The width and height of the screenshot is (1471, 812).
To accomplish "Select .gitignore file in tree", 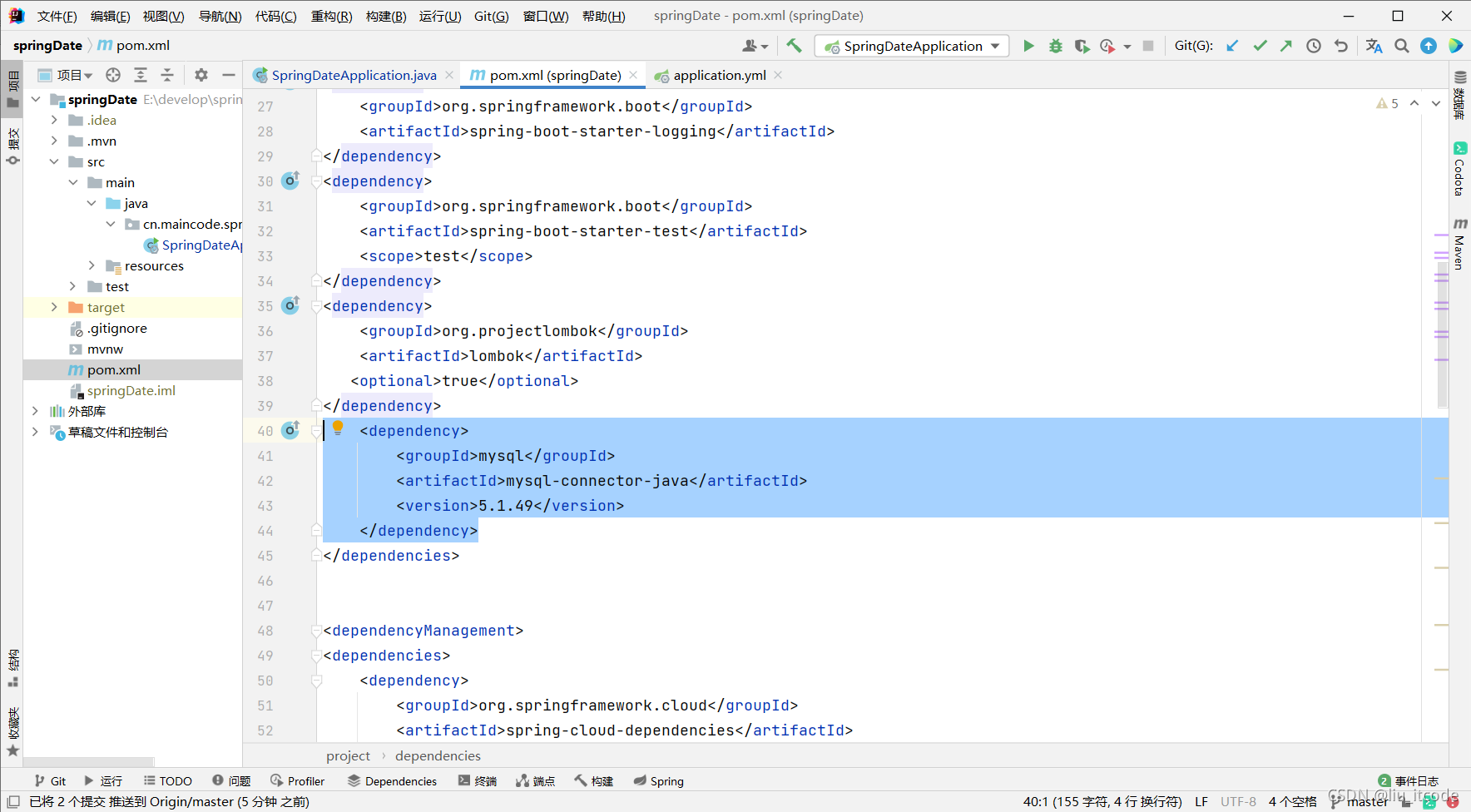I will pyautogui.click(x=116, y=328).
